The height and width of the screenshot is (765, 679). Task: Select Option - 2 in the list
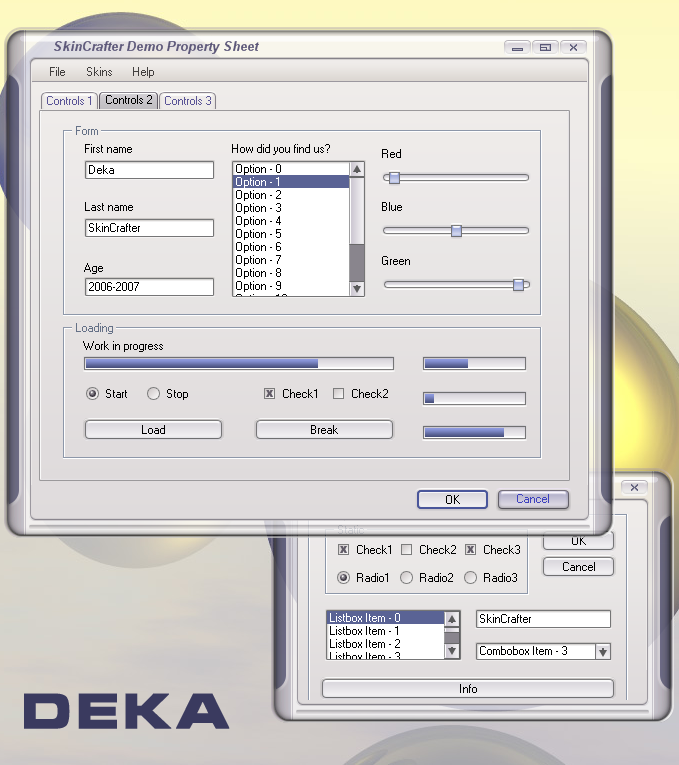point(291,195)
